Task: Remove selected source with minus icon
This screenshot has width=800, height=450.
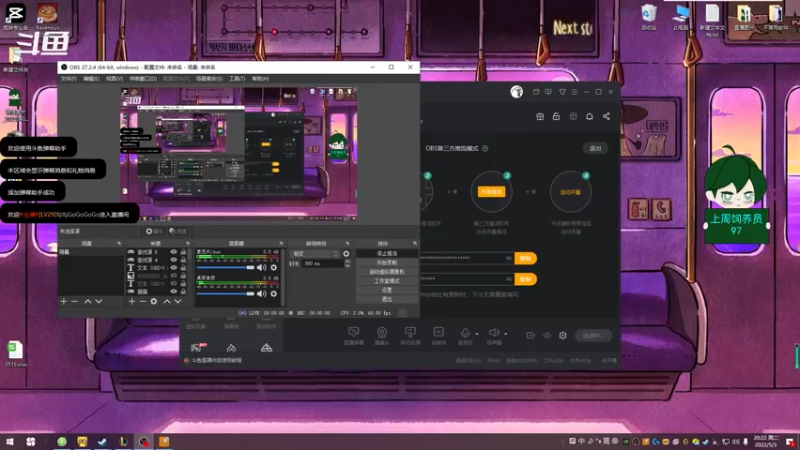Action: [142, 302]
